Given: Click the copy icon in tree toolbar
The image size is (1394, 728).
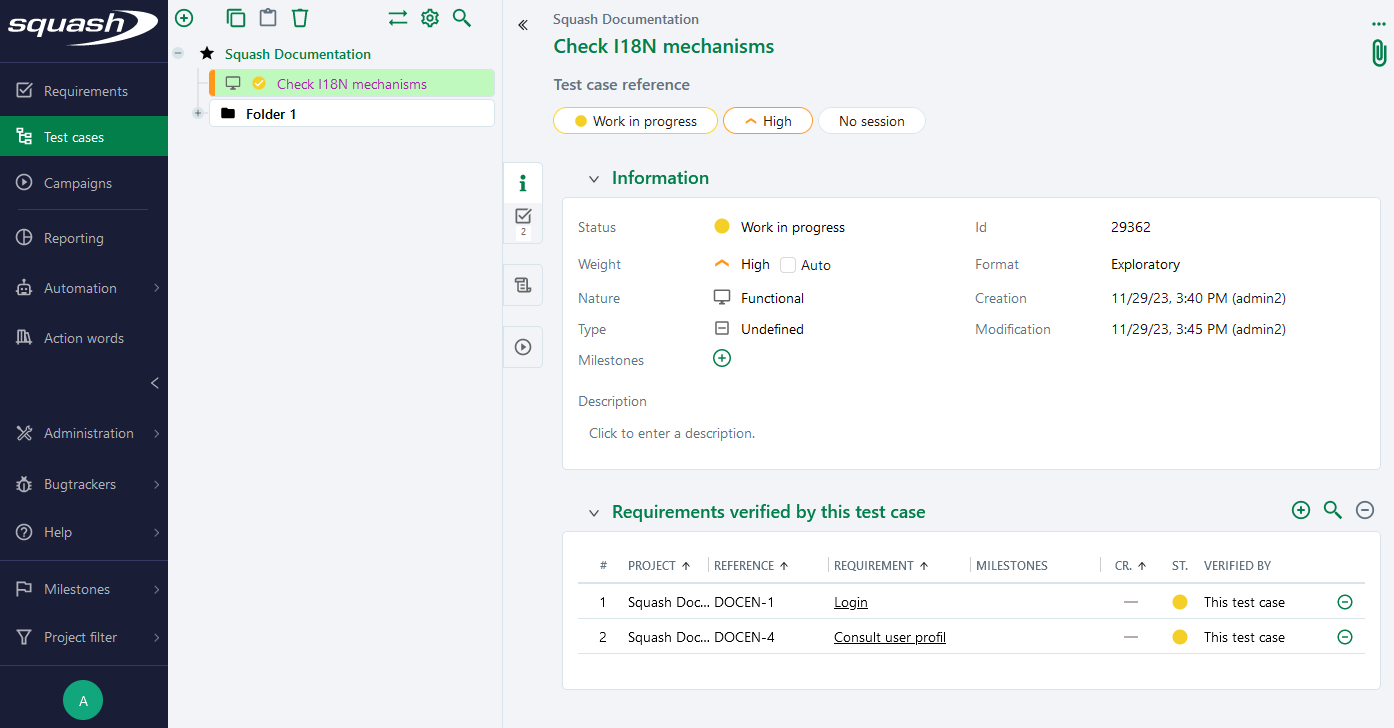Looking at the screenshot, I should (x=236, y=18).
